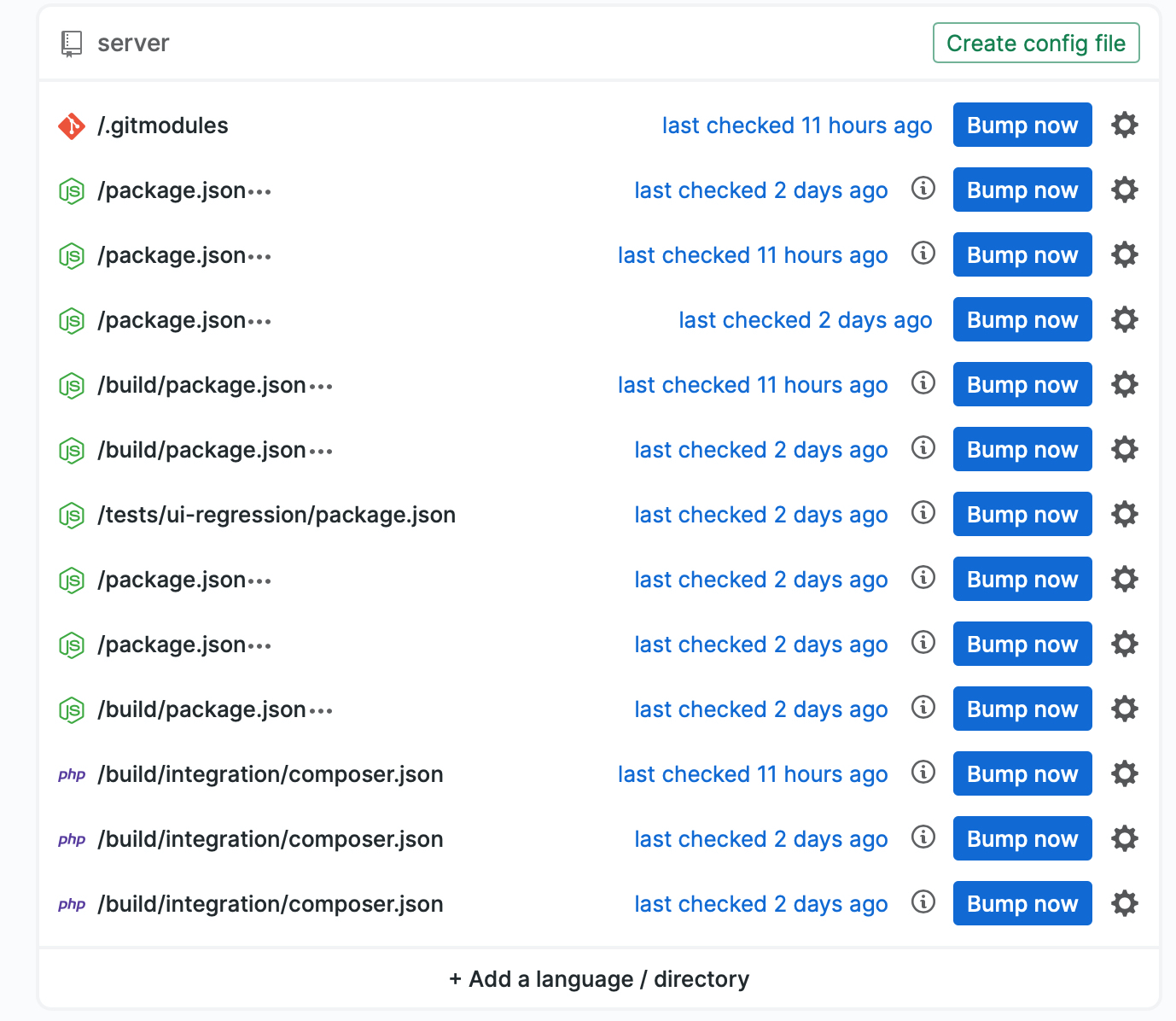
Task: Open gear for /build/package.json checked 11 hours ago
Action: 1125,384
